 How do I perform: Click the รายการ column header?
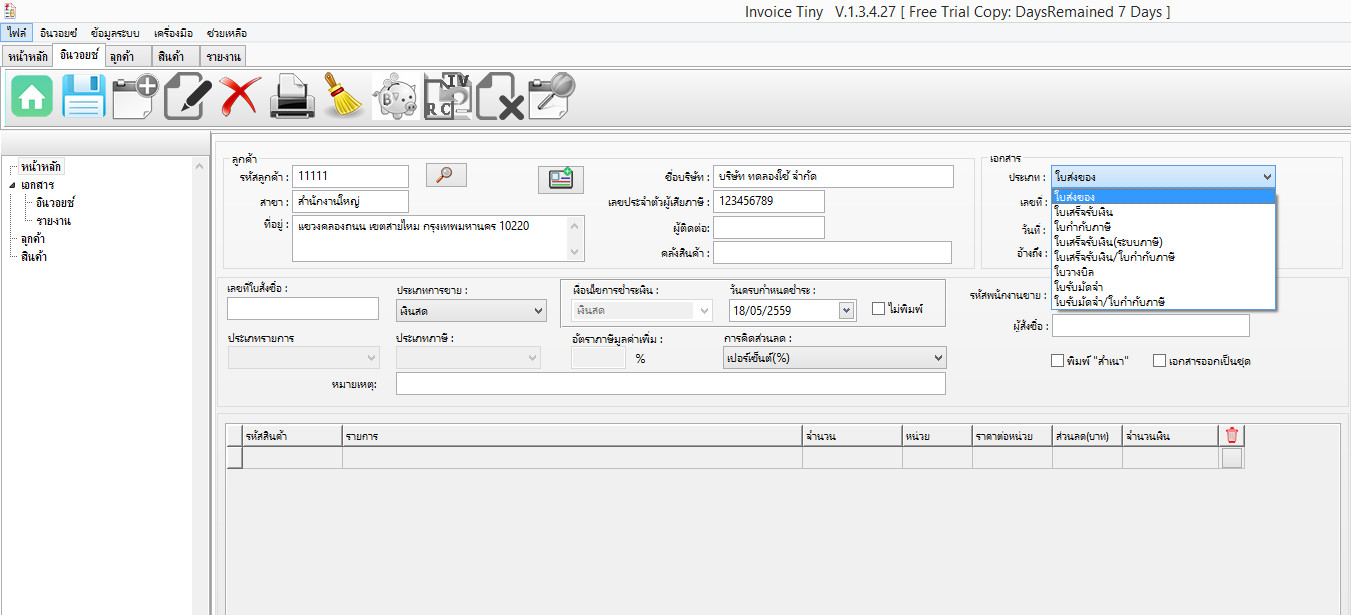point(572,436)
